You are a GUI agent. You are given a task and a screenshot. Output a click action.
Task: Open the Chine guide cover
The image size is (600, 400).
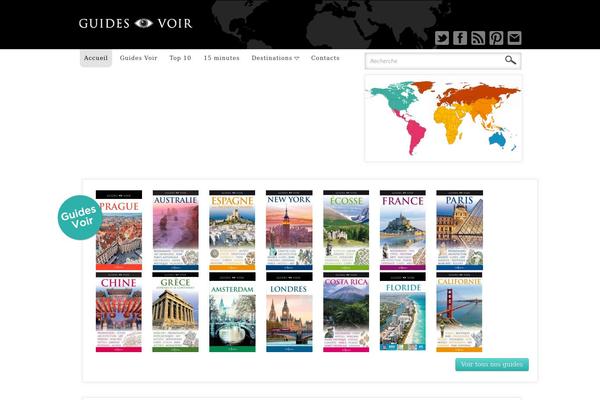119,312
